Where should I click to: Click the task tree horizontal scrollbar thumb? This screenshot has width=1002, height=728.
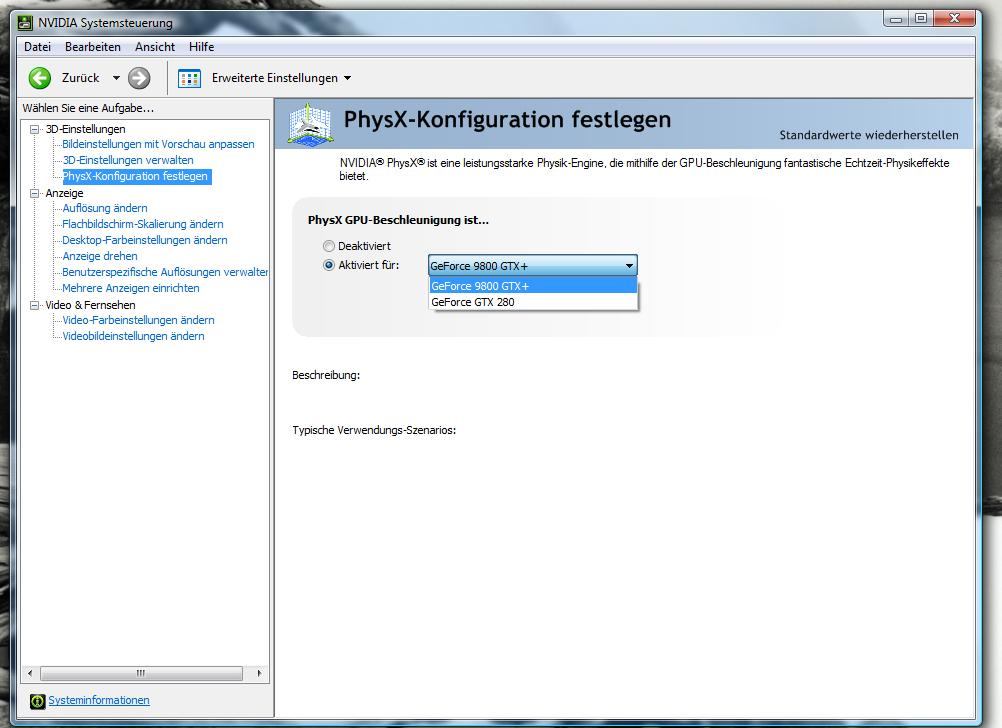tap(141, 673)
